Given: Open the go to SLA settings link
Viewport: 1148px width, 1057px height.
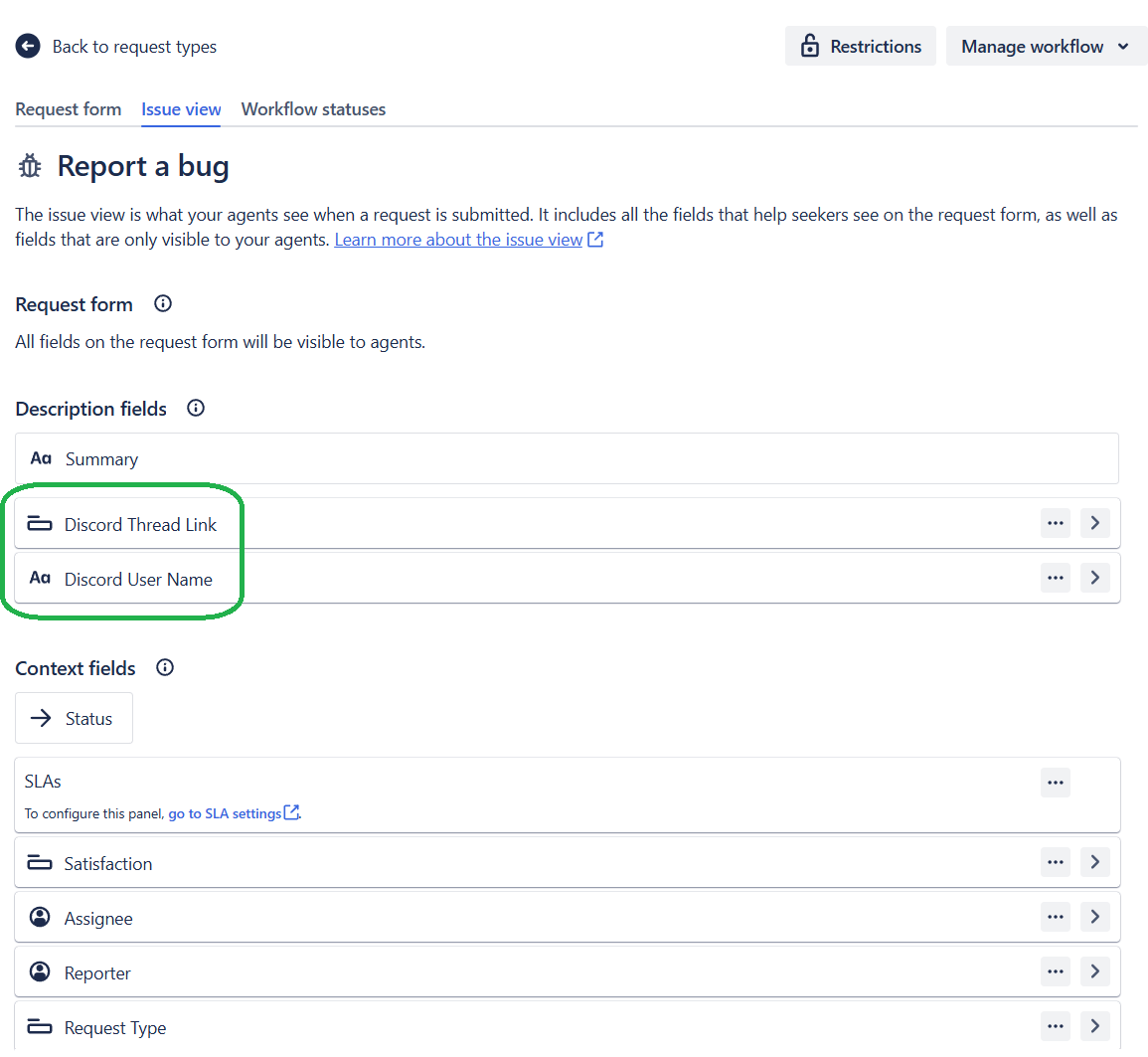Looking at the screenshot, I should (228, 812).
